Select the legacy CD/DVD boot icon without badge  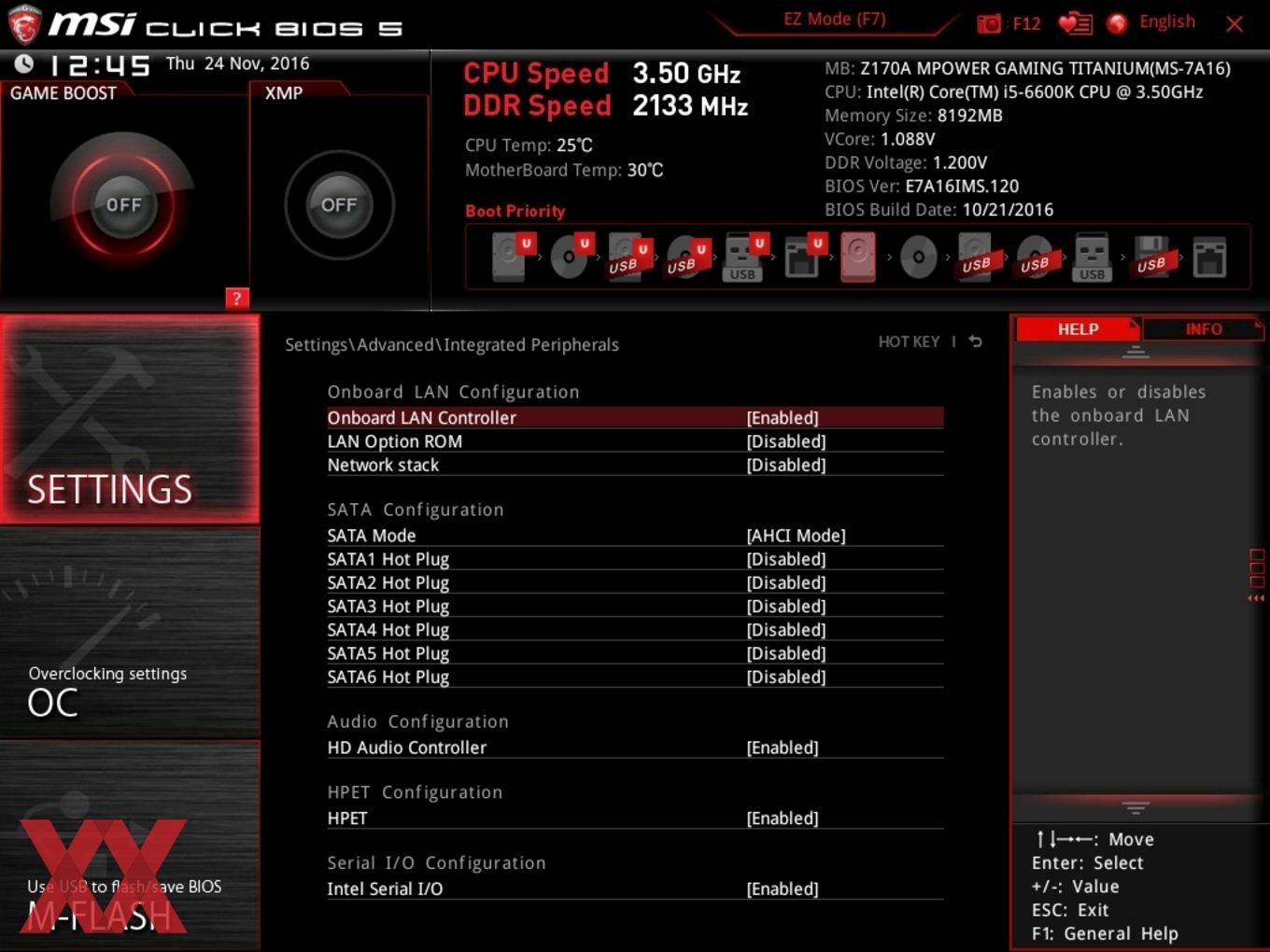click(918, 257)
